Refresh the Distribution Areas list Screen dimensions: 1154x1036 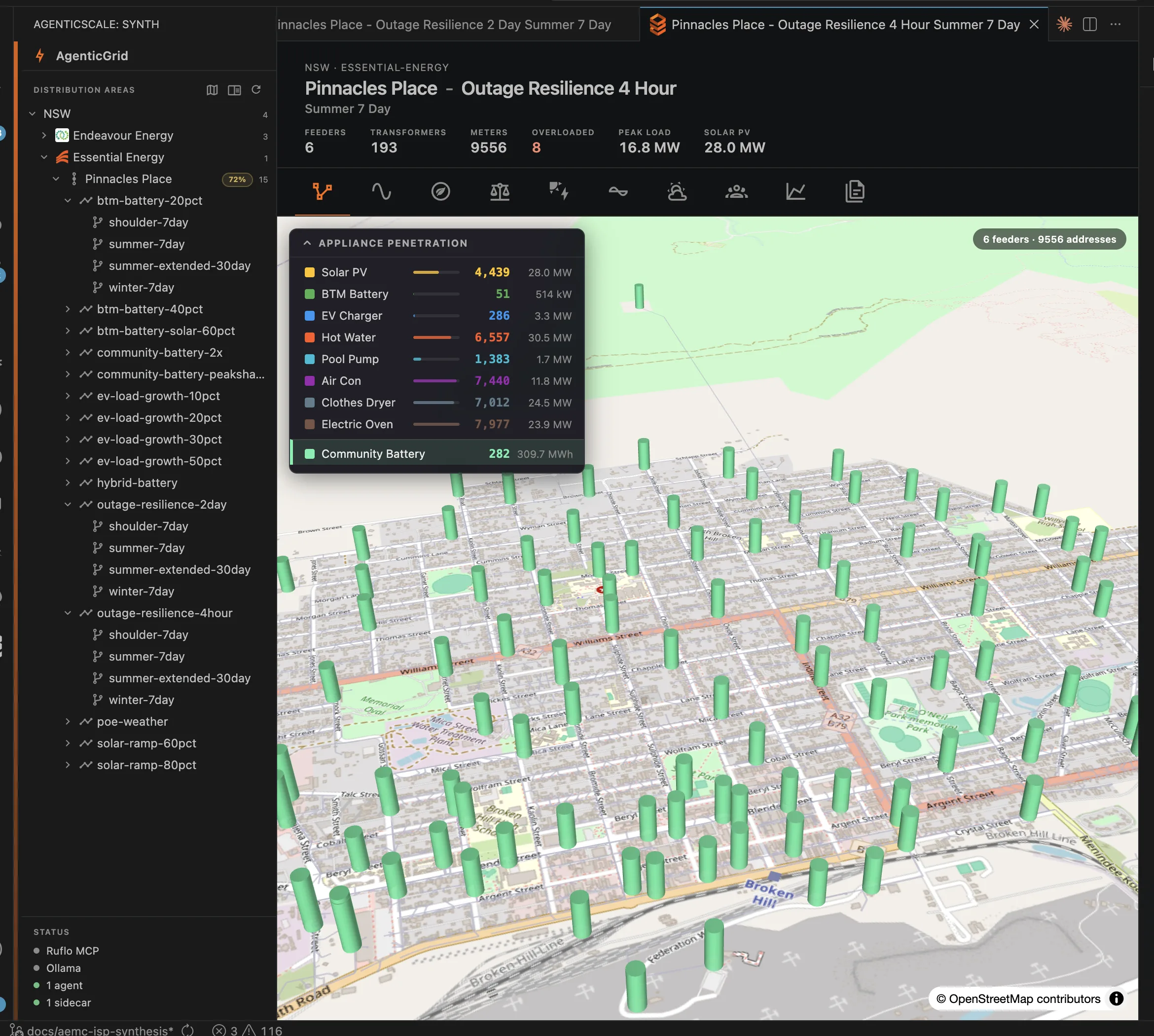[256, 89]
